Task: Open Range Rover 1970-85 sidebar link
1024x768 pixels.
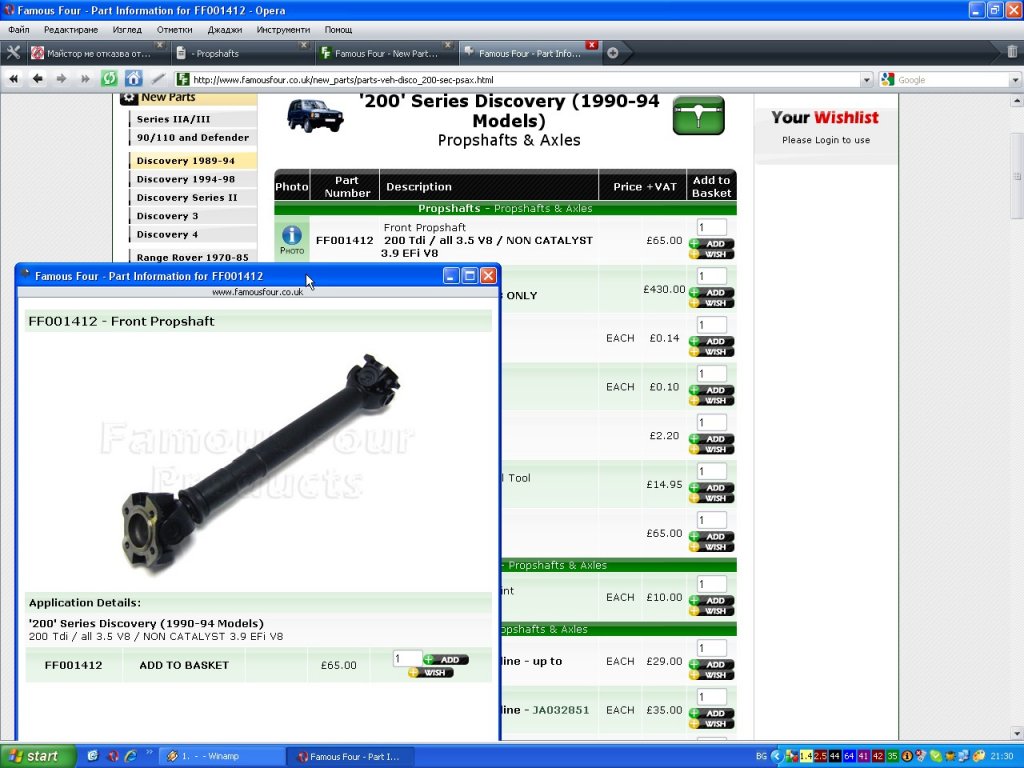Action: pos(193,257)
